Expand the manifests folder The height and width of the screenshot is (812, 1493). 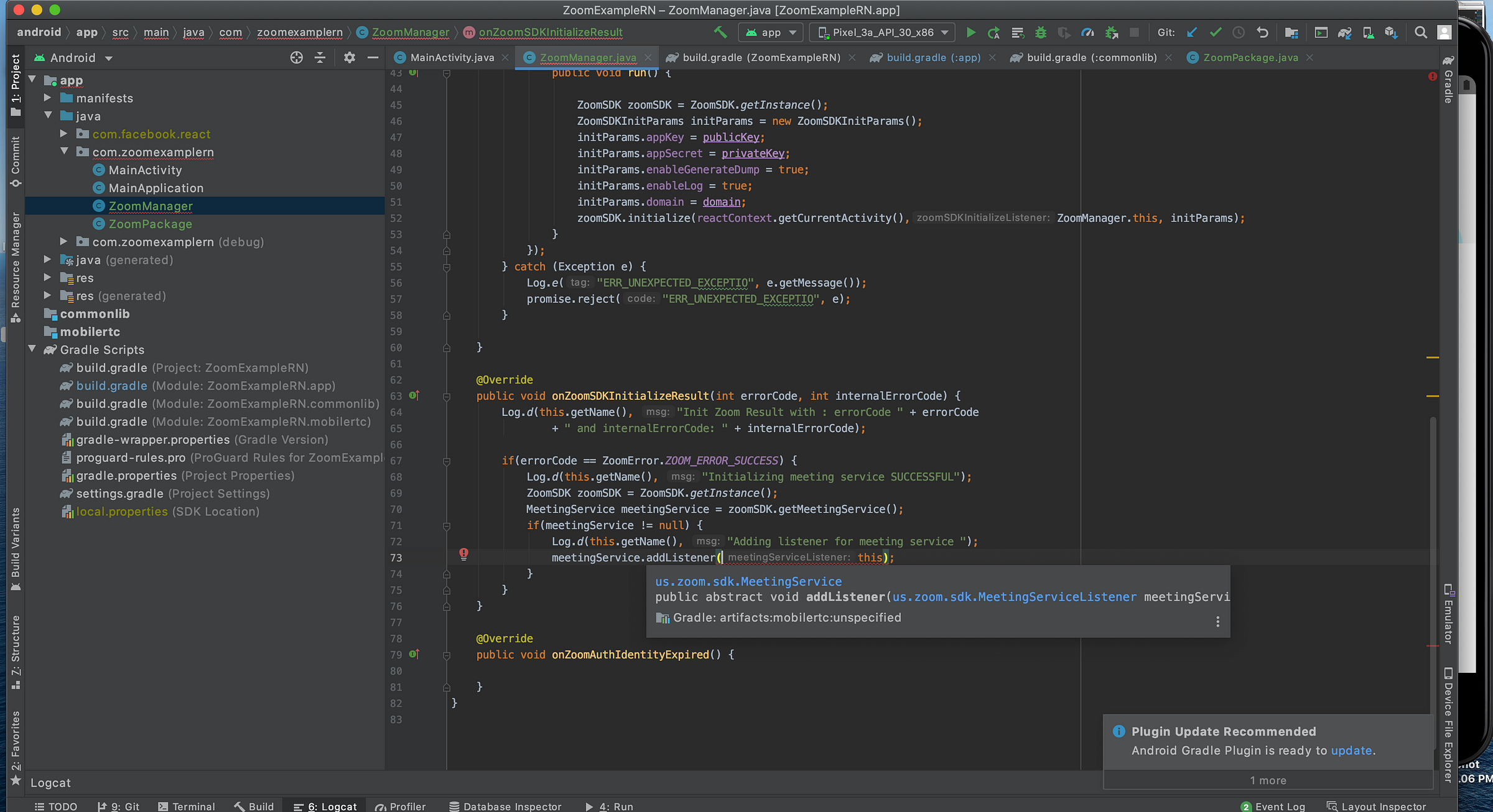pyautogui.click(x=48, y=98)
